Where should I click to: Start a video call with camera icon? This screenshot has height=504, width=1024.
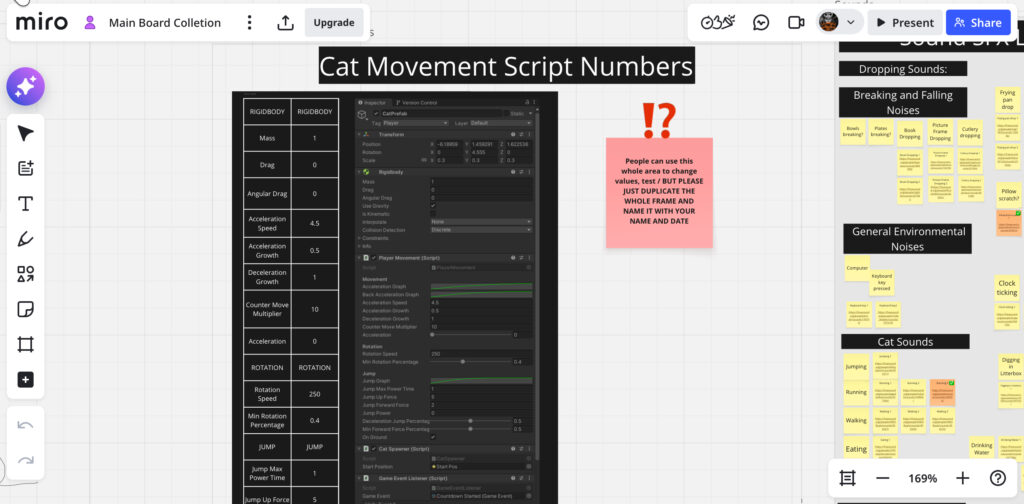click(x=796, y=22)
